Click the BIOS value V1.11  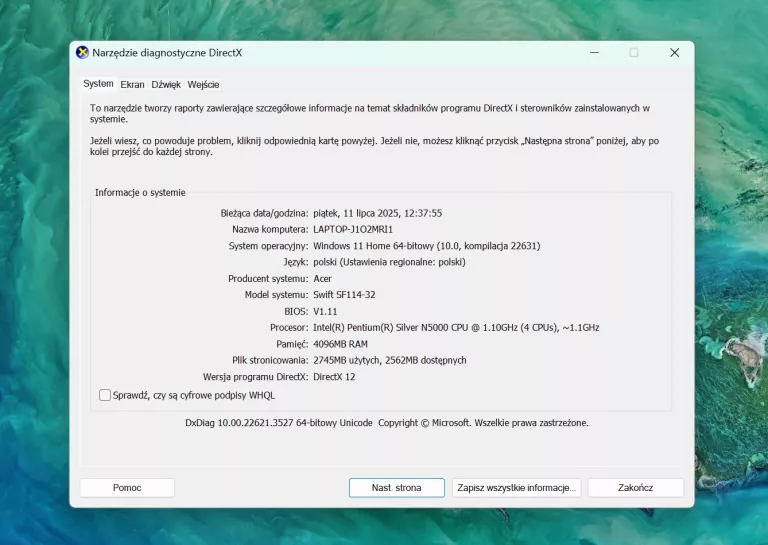click(x=325, y=311)
